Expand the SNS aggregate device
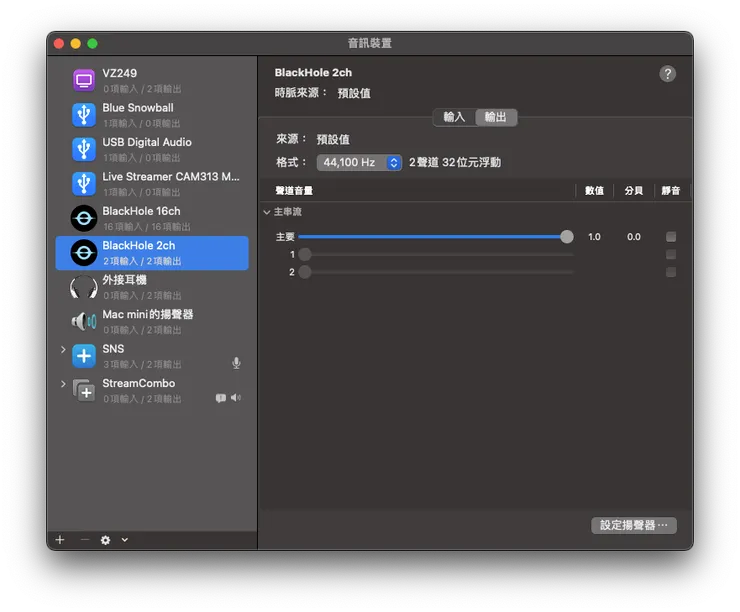This screenshot has height=612, width=740. [63, 349]
